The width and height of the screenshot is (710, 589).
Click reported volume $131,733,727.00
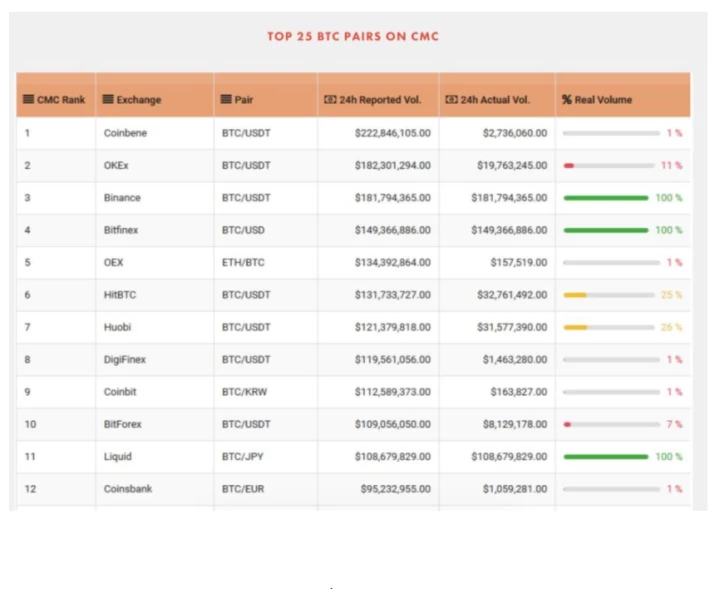[x=393, y=295]
